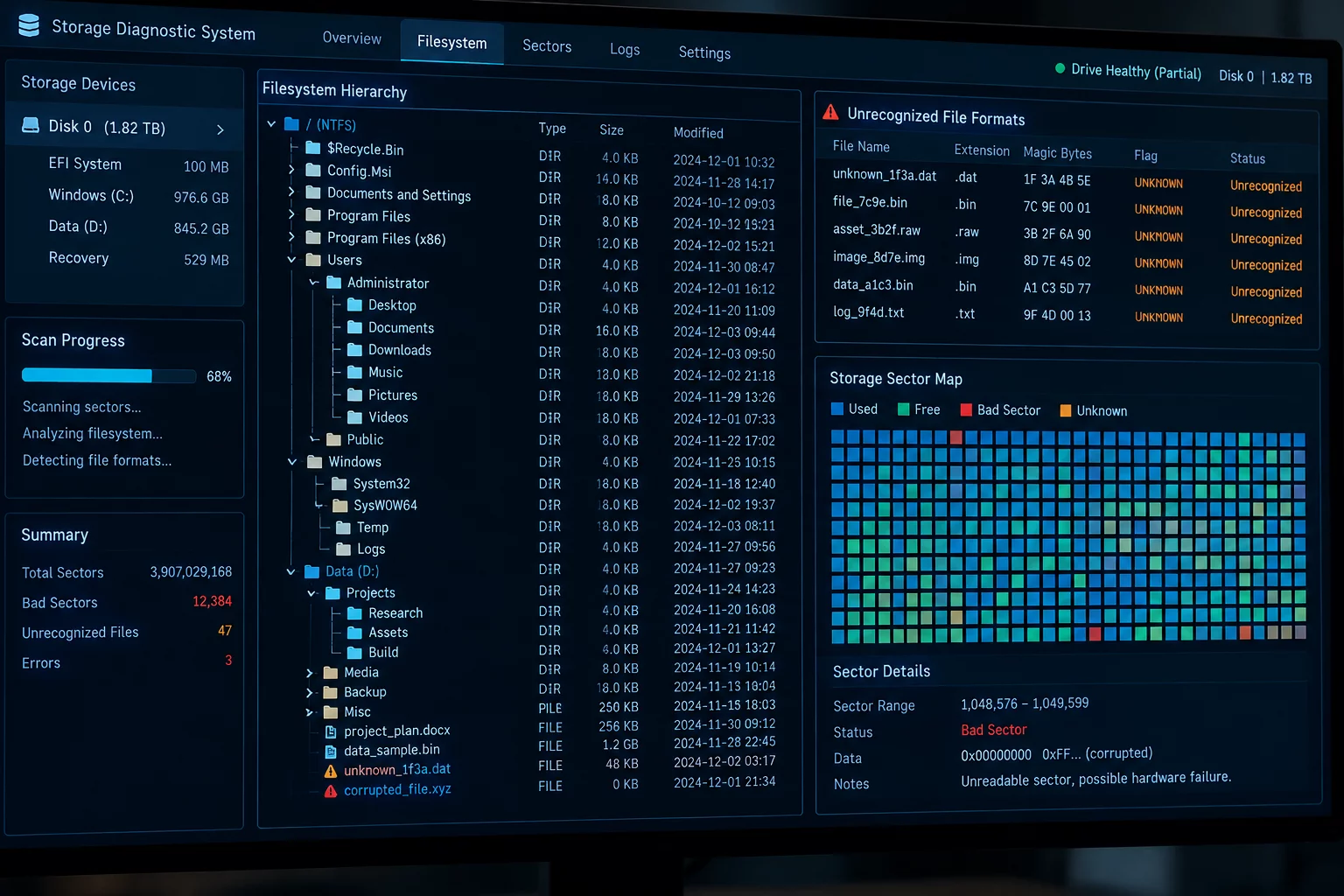Image resolution: width=1344 pixels, height=896 pixels.
Task: Click the Desktop folder icon
Action: tap(354, 304)
